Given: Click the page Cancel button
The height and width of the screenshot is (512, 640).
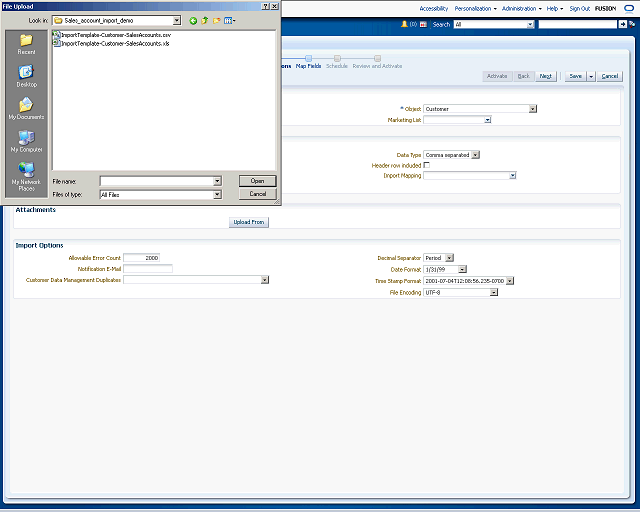Looking at the screenshot, I should (610, 76).
